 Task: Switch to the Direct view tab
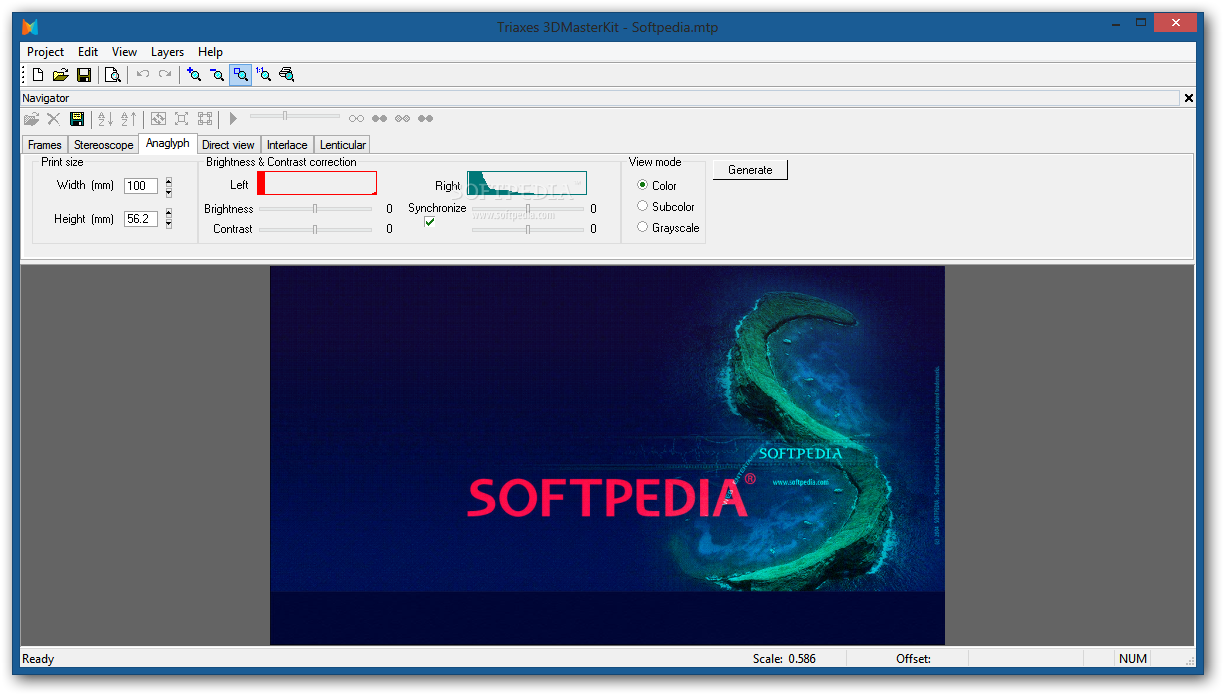pyautogui.click(x=229, y=145)
